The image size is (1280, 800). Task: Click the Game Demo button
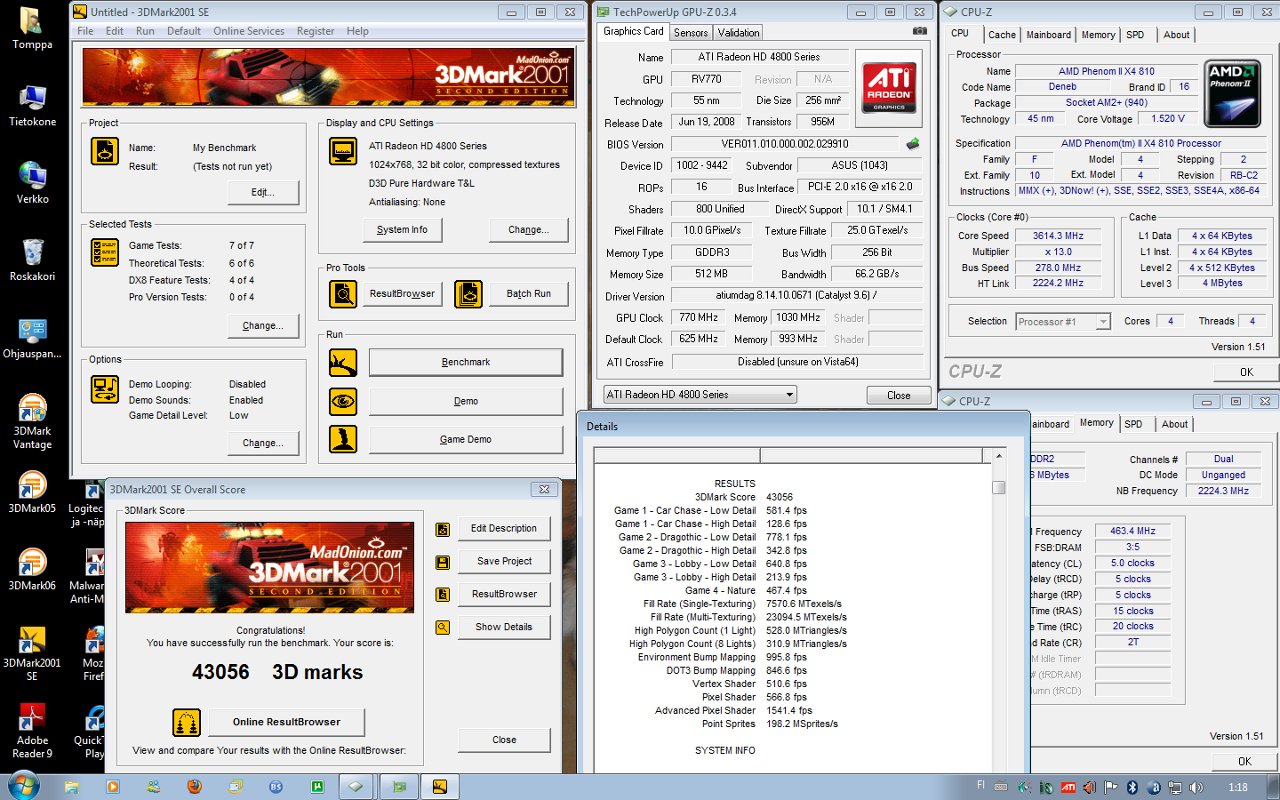[466, 440]
